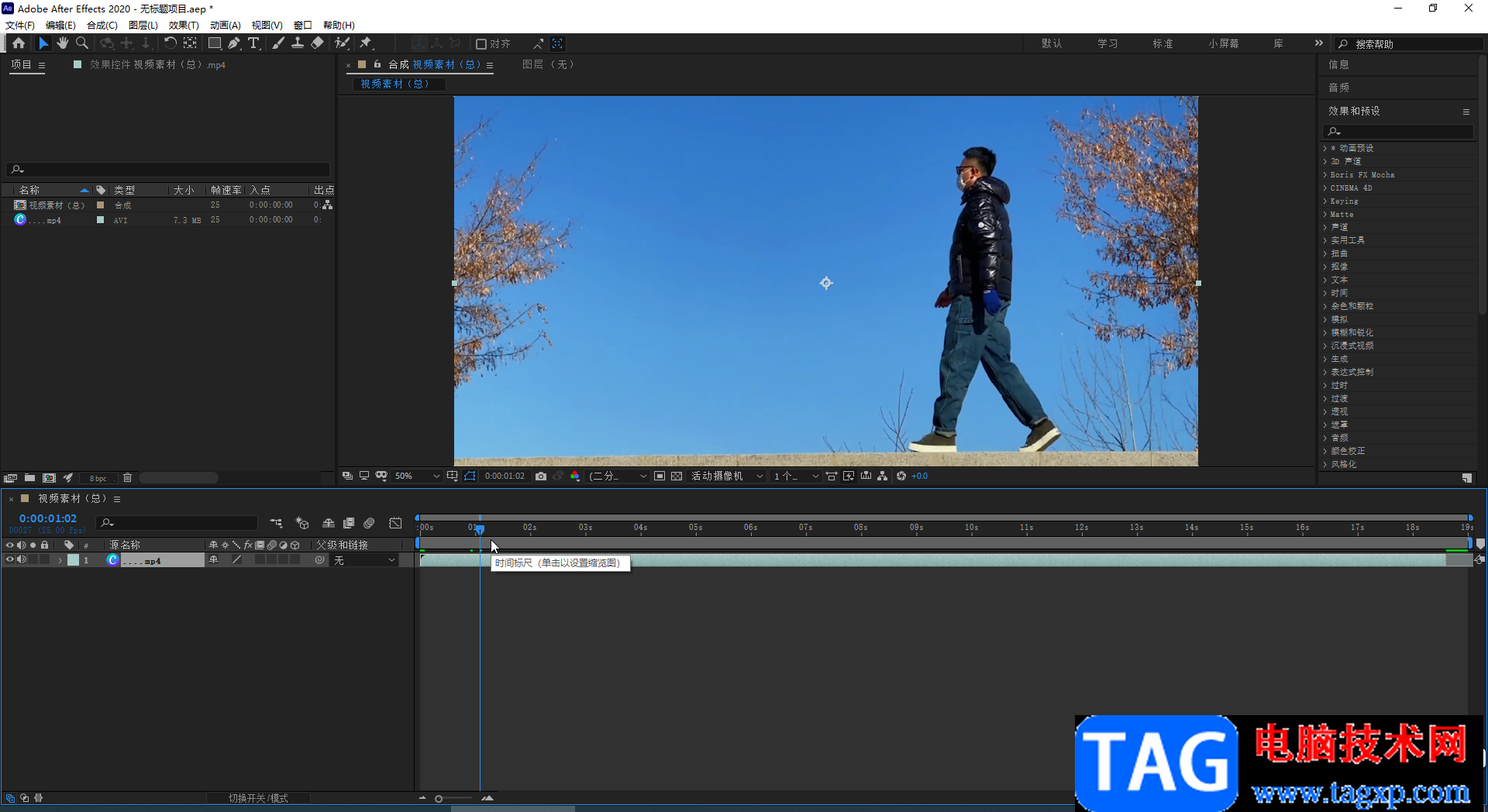Toggle solo box on mp4 layer
The image size is (1488, 812).
(x=33, y=559)
